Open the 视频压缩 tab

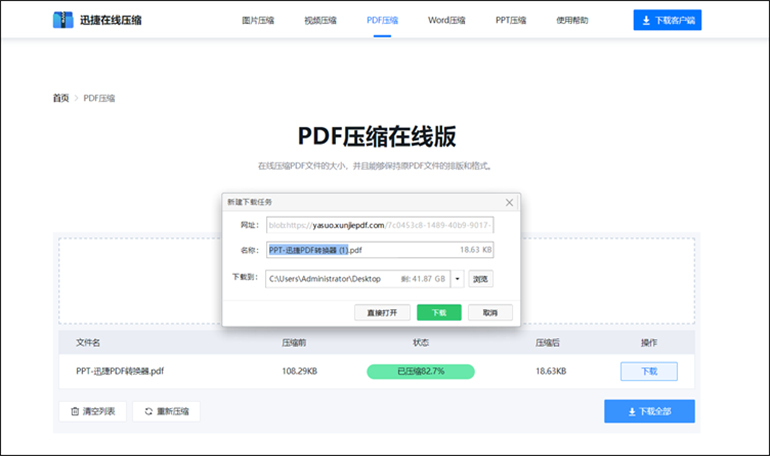coord(320,20)
